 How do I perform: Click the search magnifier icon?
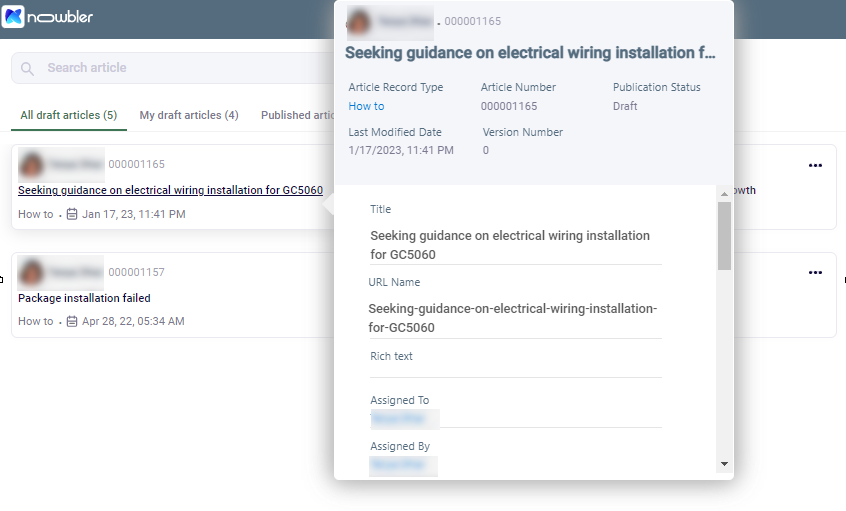(x=27, y=69)
